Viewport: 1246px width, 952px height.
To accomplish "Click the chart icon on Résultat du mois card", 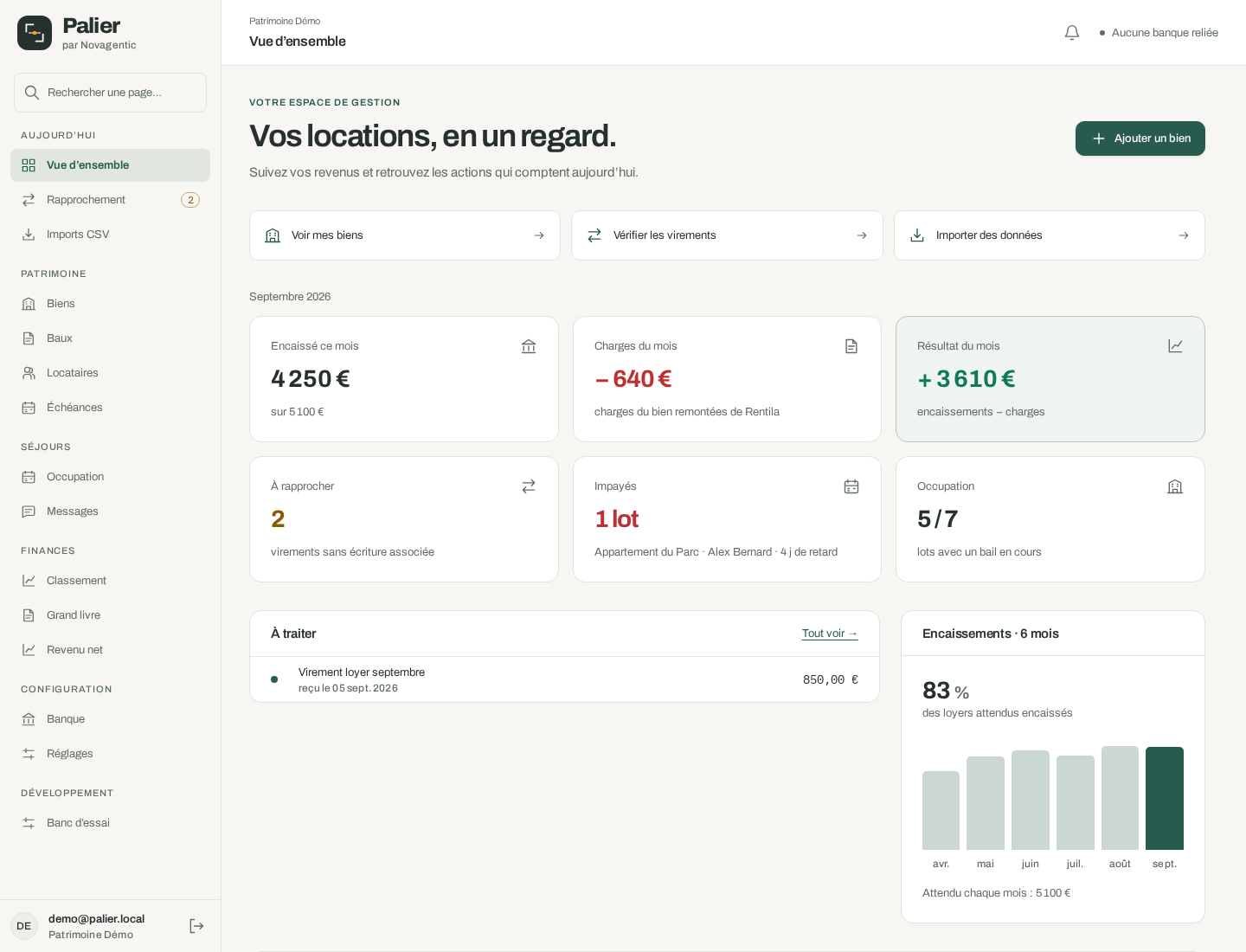I will 1175,346.
